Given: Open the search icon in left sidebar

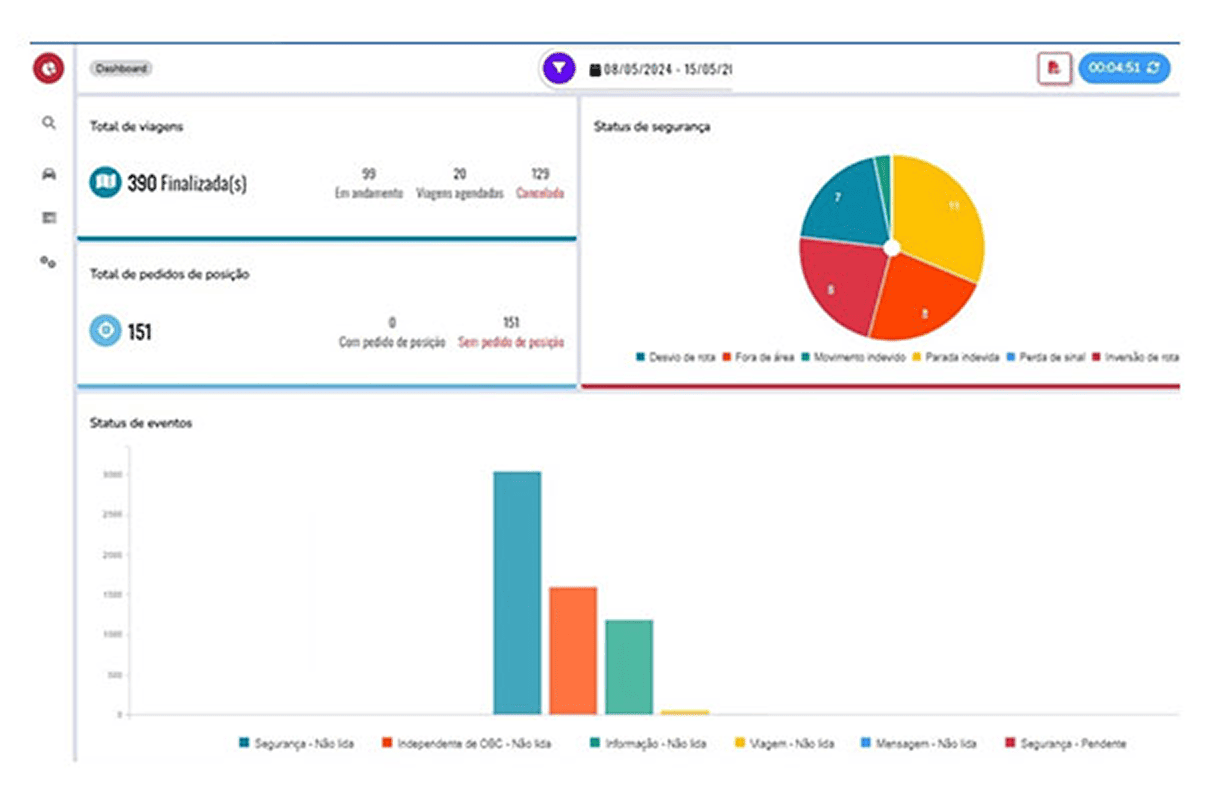Looking at the screenshot, I should [x=48, y=123].
